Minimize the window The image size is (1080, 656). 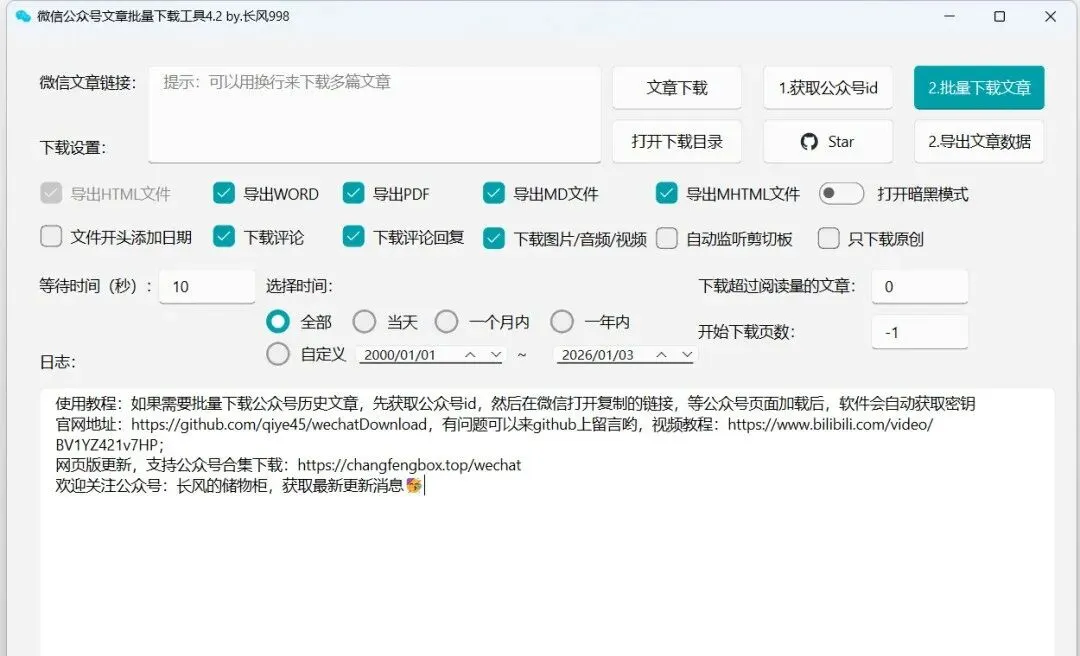[949, 16]
